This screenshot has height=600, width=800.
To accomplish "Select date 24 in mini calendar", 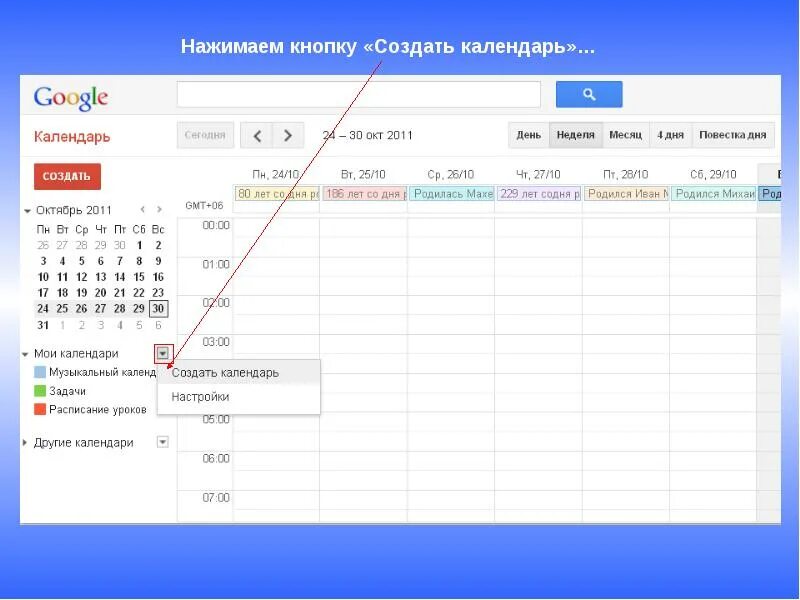I will pyautogui.click(x=43, y=309).
